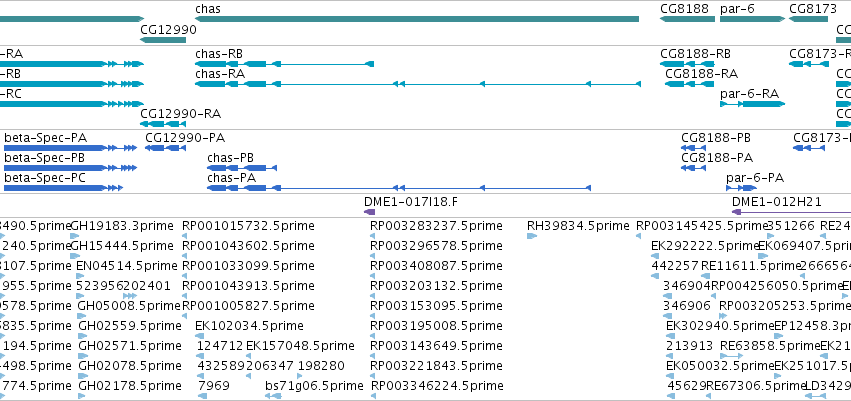
Task: Click the CG8173 gene bar
Action: [808, 19]
